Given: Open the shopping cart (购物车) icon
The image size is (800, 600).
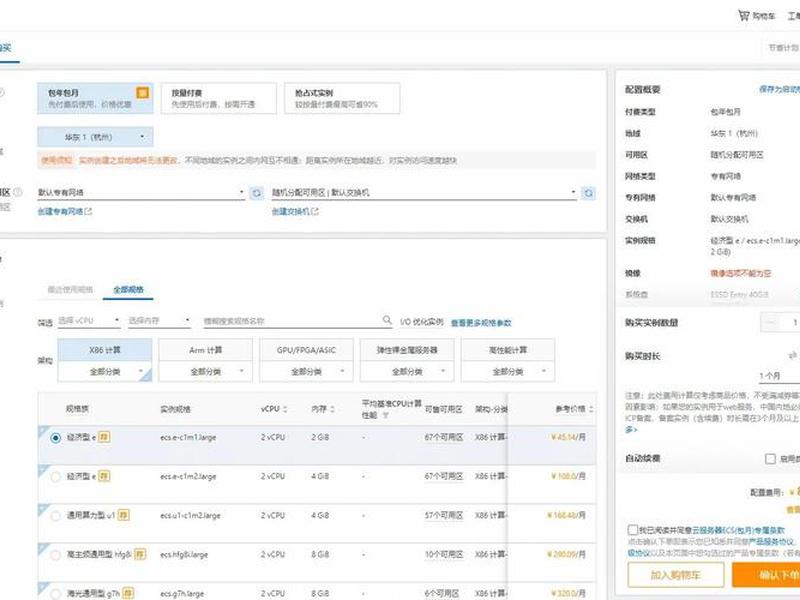Looking at the screenshot, I should coord(744,16).
